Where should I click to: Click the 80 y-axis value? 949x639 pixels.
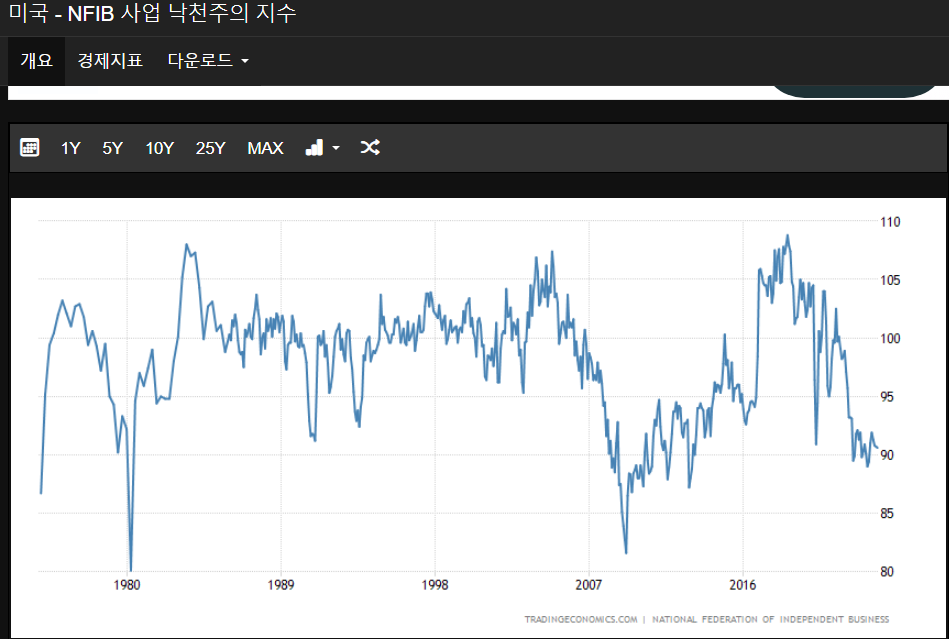(887, 572)
